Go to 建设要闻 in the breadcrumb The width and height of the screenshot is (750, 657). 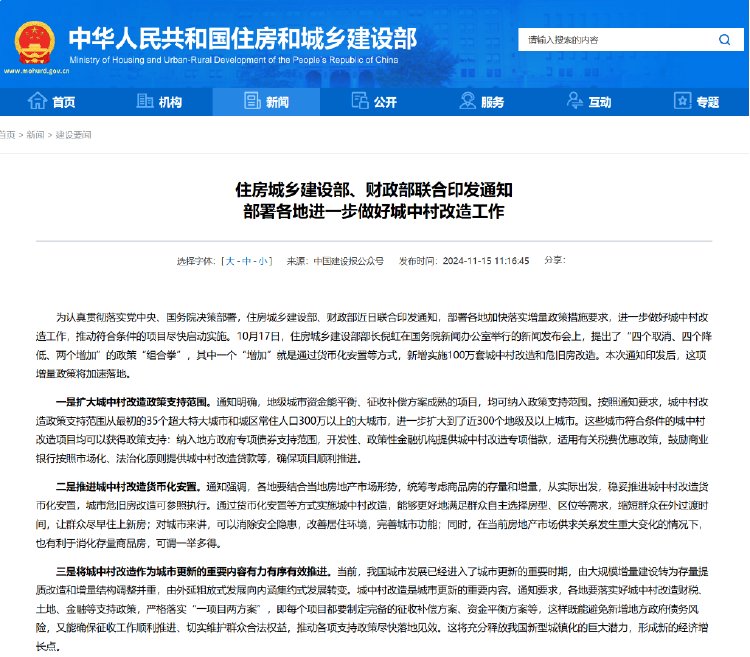(x=73, y=135)
